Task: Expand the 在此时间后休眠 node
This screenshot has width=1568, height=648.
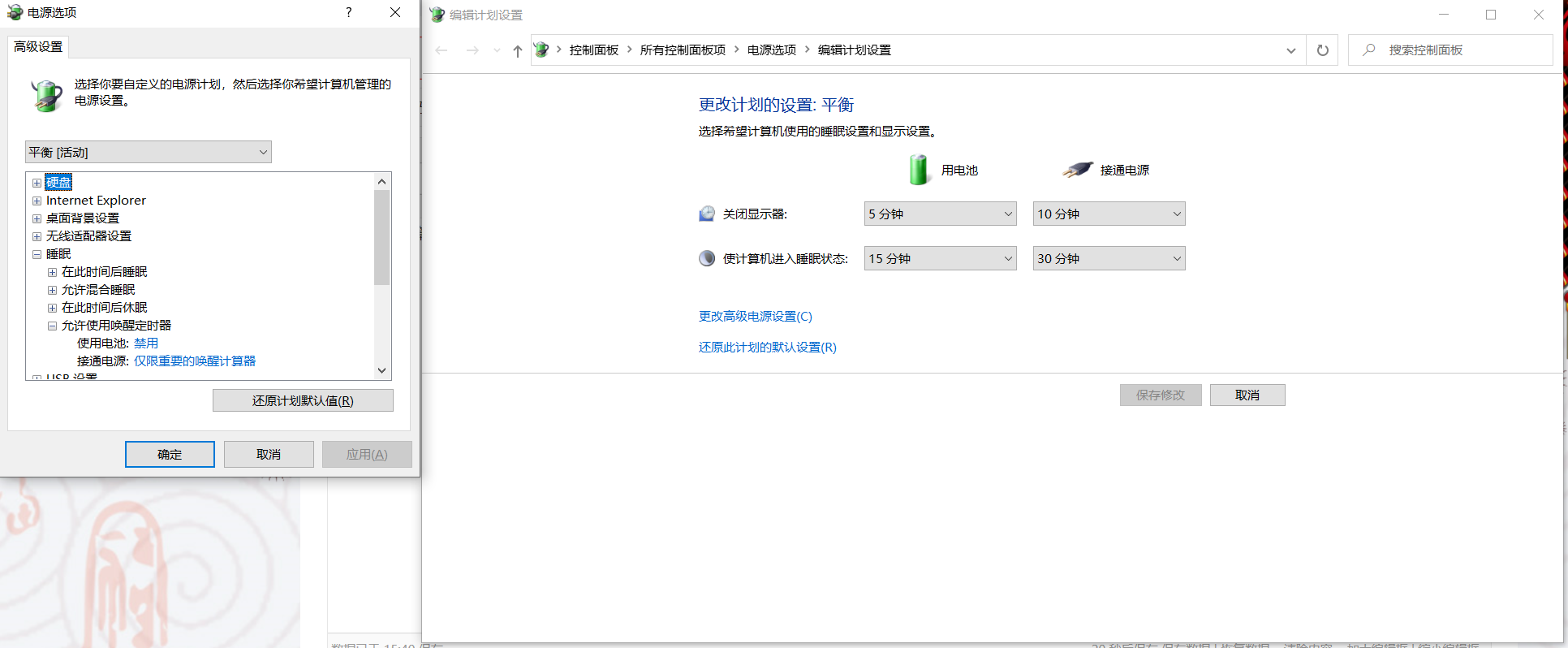Action: [52, 308]
